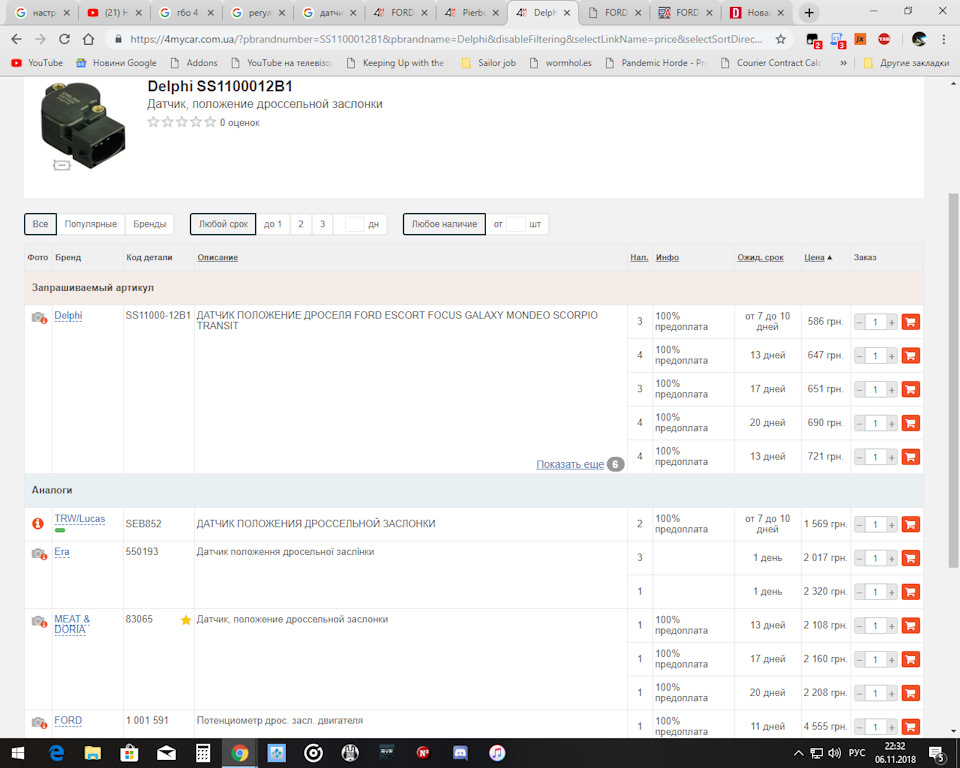
Task: Select the 'Все' filter tab
Action: click(x=40, y=224)
